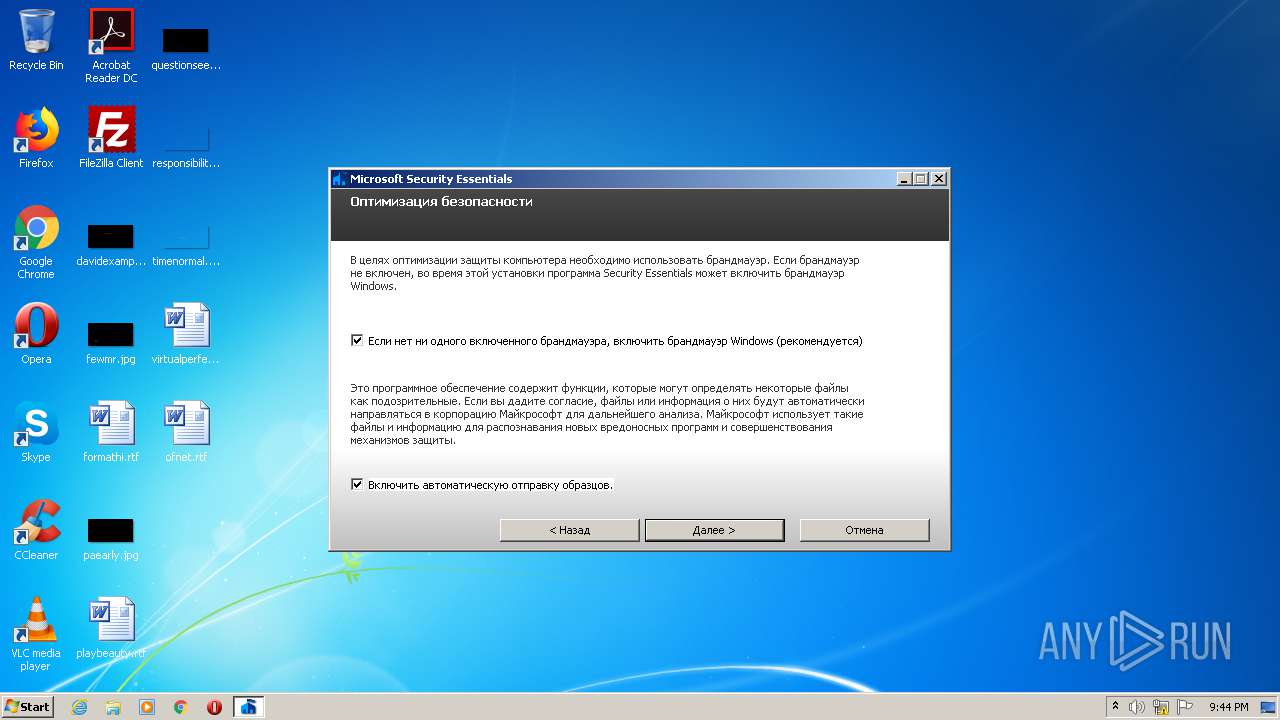Click 'Microsoft Security Essentials' title bar text
1280x720 pixels.
click(x=431, y=179)
